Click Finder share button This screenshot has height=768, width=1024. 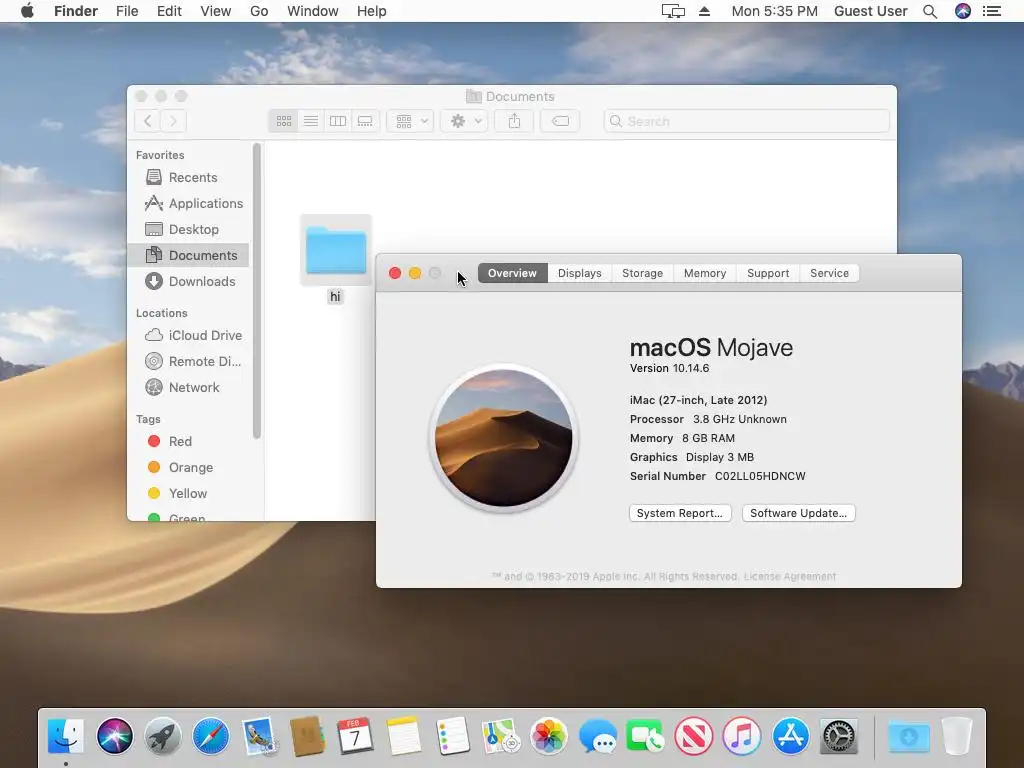[x=514, y=121]
